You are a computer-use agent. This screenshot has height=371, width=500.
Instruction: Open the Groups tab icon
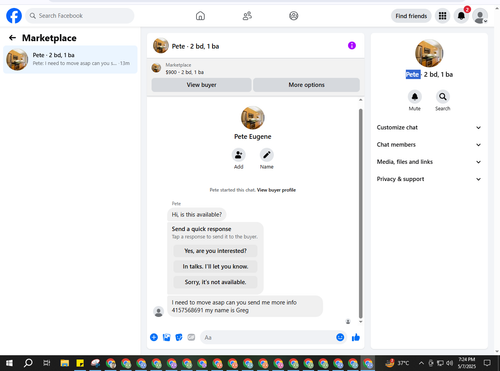(x=294, y=16)
